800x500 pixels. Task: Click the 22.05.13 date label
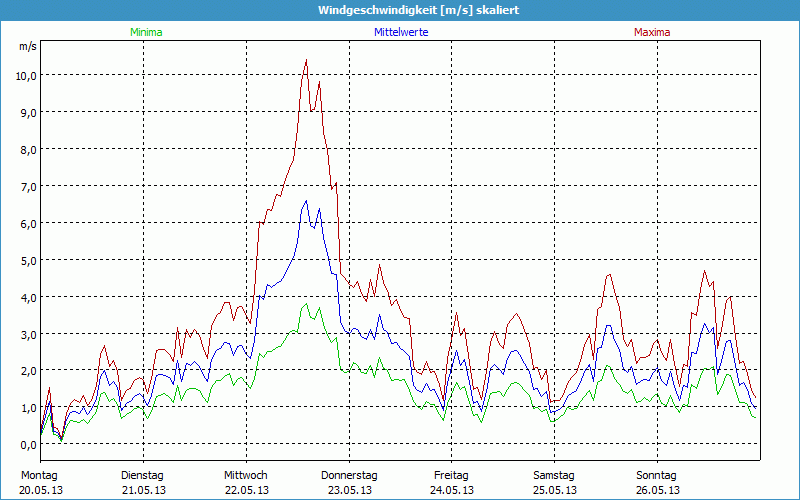point(247,490)
